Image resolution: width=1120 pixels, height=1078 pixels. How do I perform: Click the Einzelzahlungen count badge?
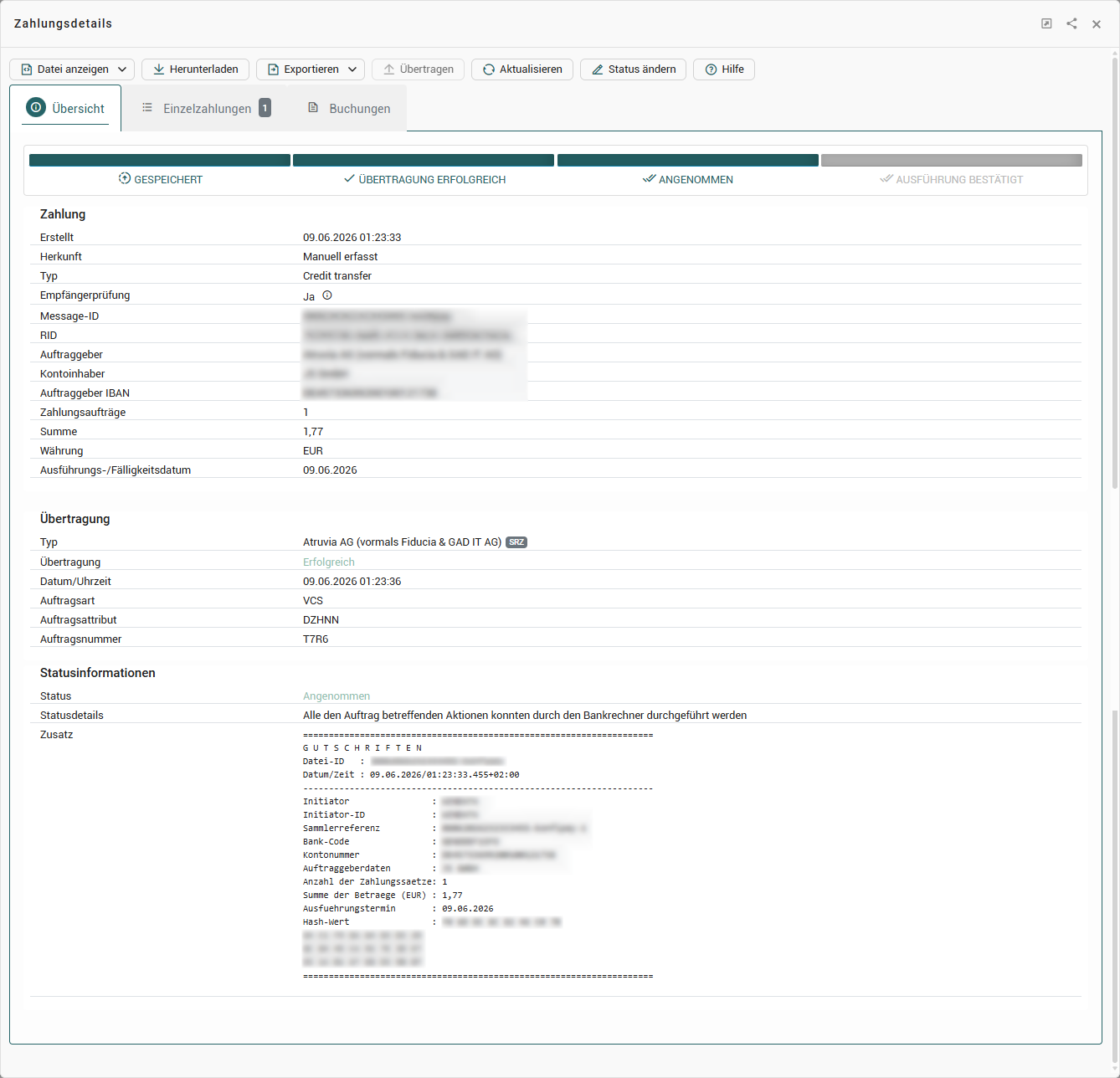tap(265, 108)
